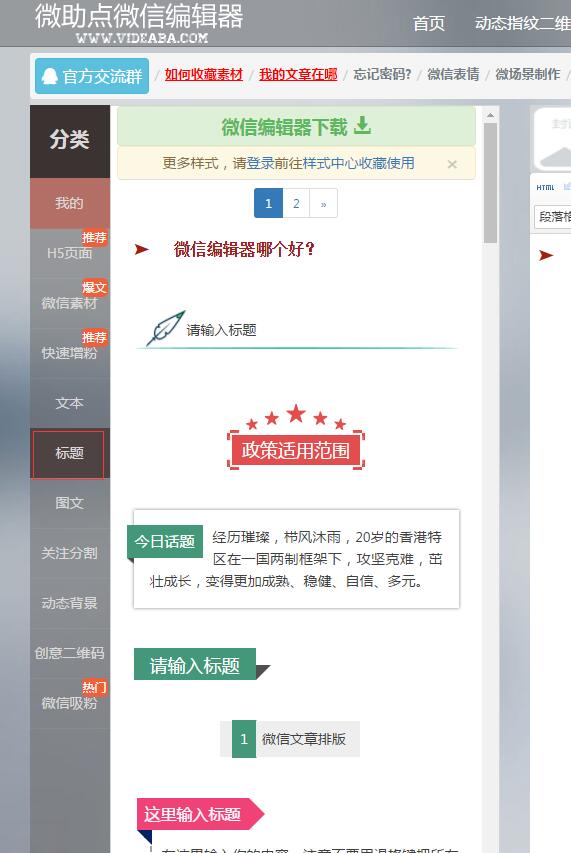
Task: Go to next page with » arrow
Action: (324, 203)
